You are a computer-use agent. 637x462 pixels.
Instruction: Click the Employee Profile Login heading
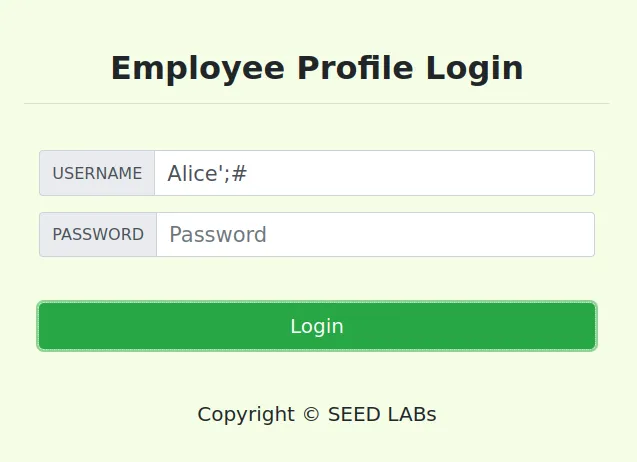[x=317, y=68]
